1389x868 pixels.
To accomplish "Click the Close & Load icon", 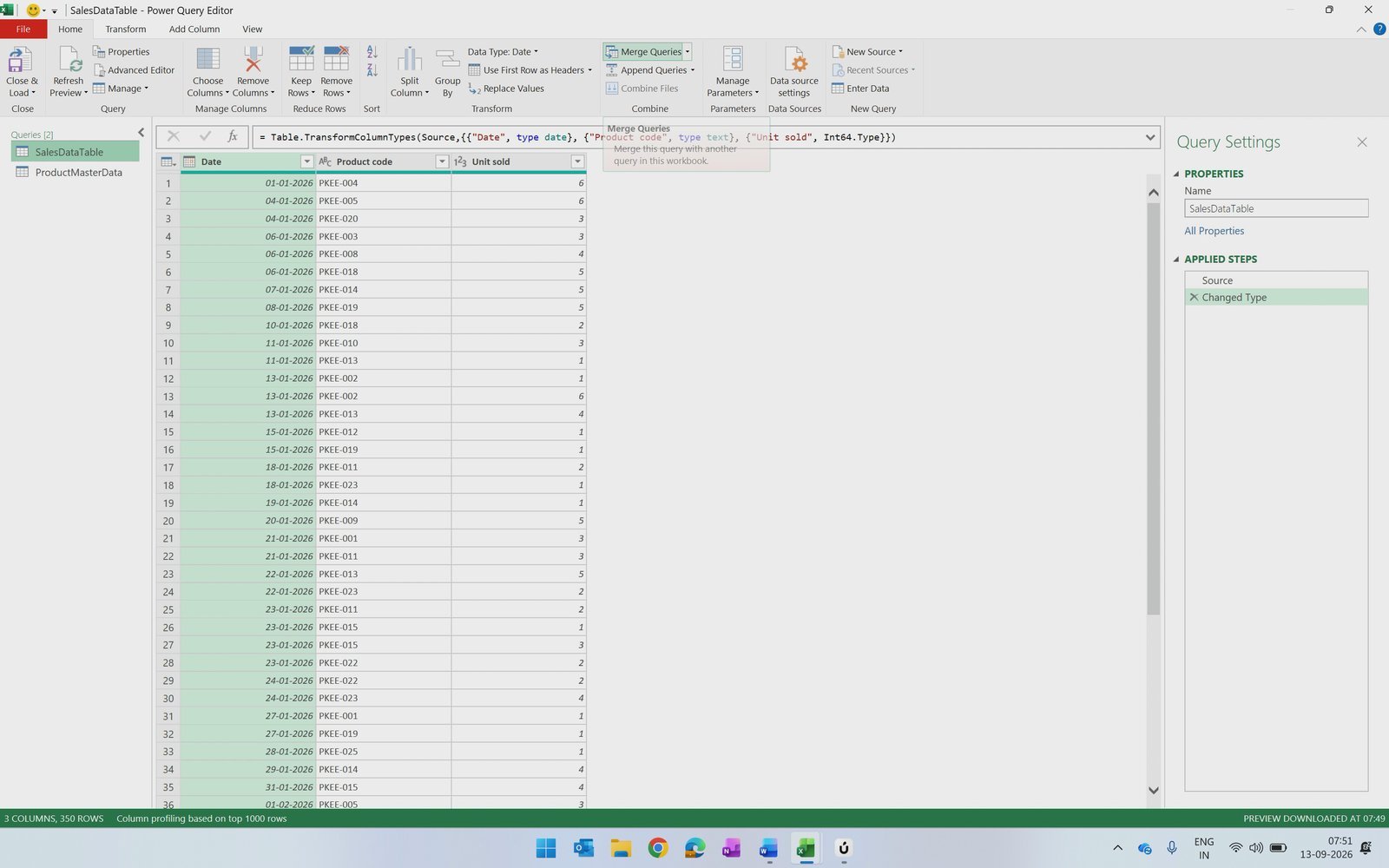I will tap(20, 59).
